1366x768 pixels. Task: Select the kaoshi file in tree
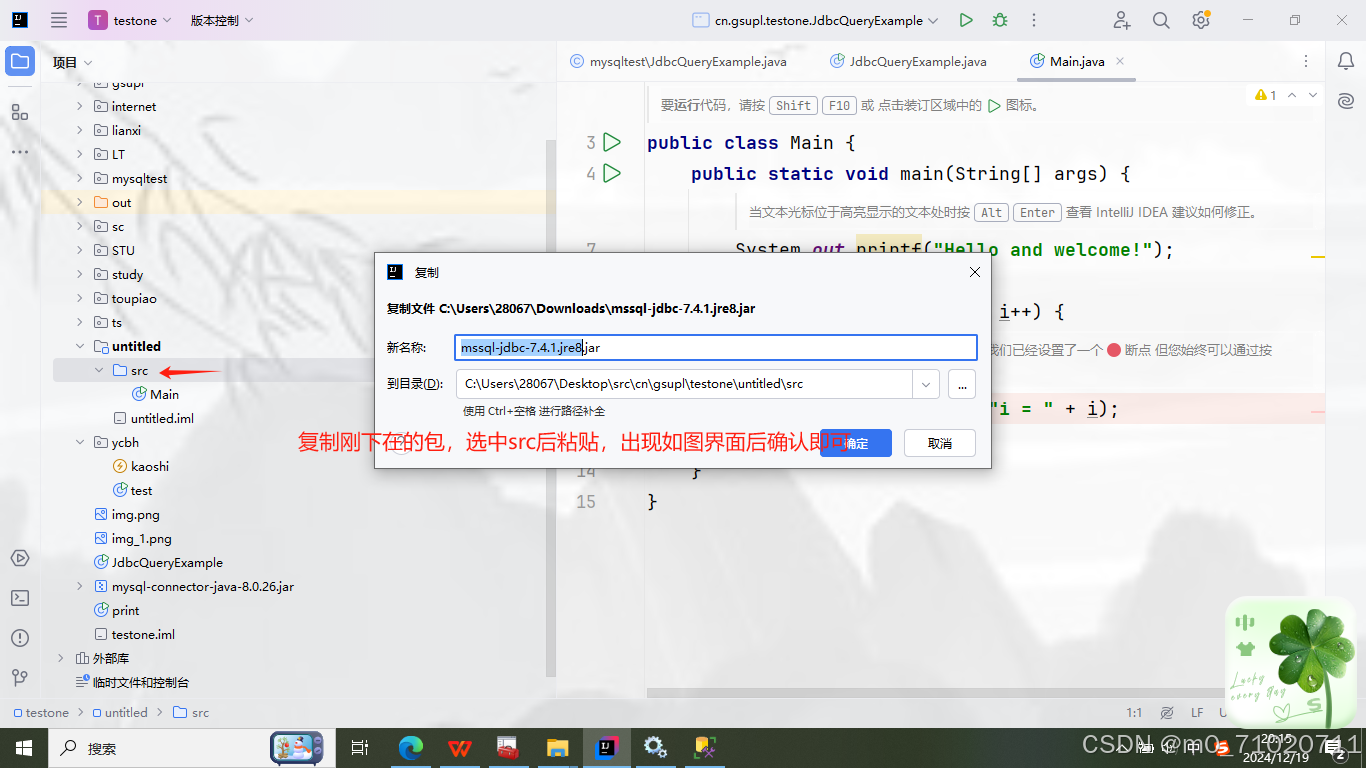[x=140, y=466]
